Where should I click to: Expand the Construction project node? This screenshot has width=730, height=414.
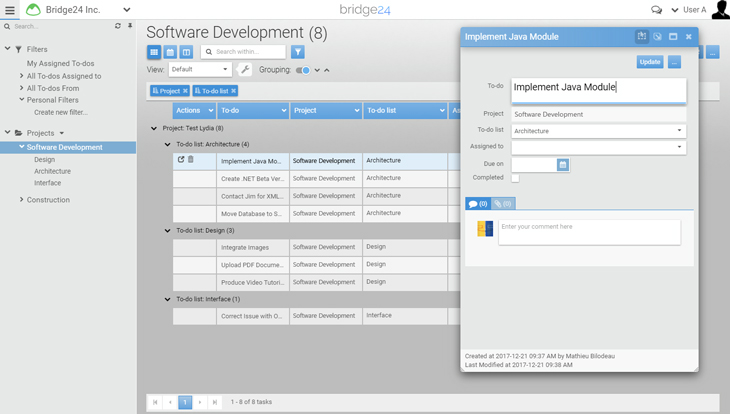(21, 199)
